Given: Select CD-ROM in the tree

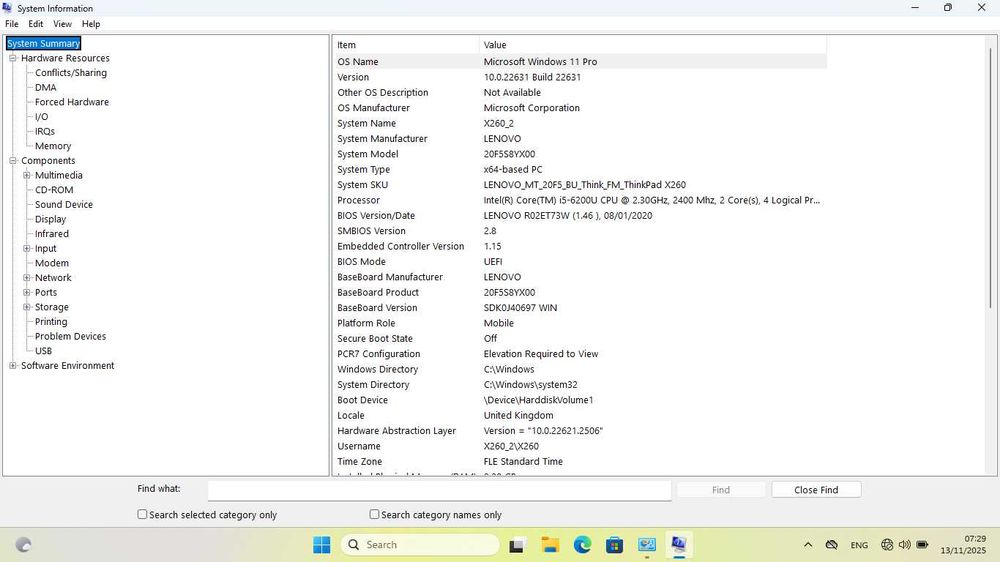Looking at the screenshot, I should (x=54, y=190).
